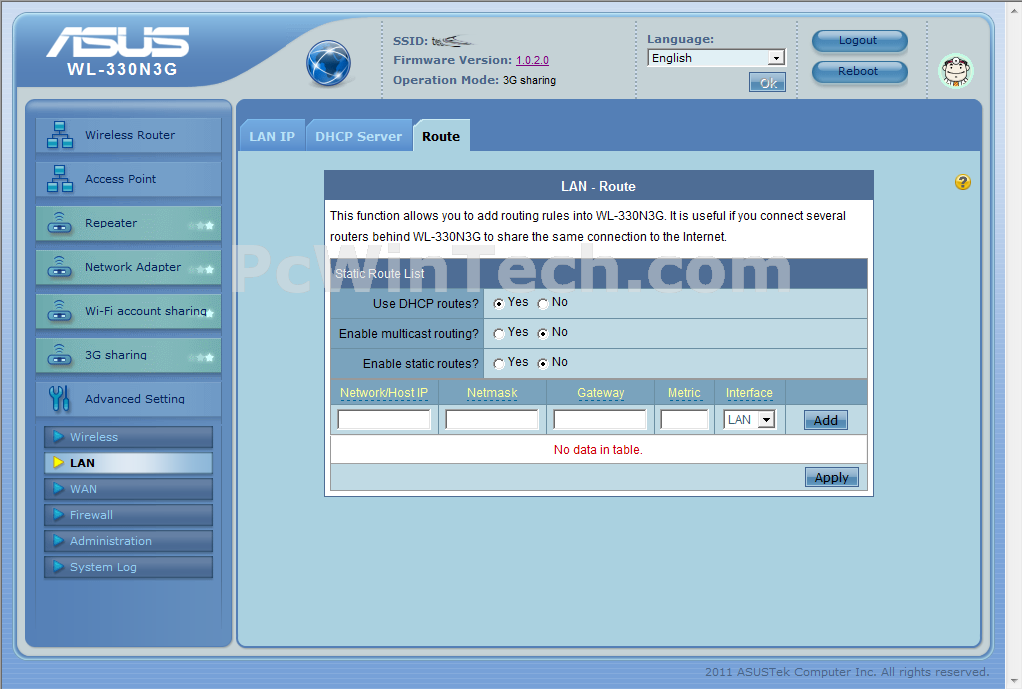Screen dimensions: 1022x689
Task: Open the System Log menu
Action: 128,567
